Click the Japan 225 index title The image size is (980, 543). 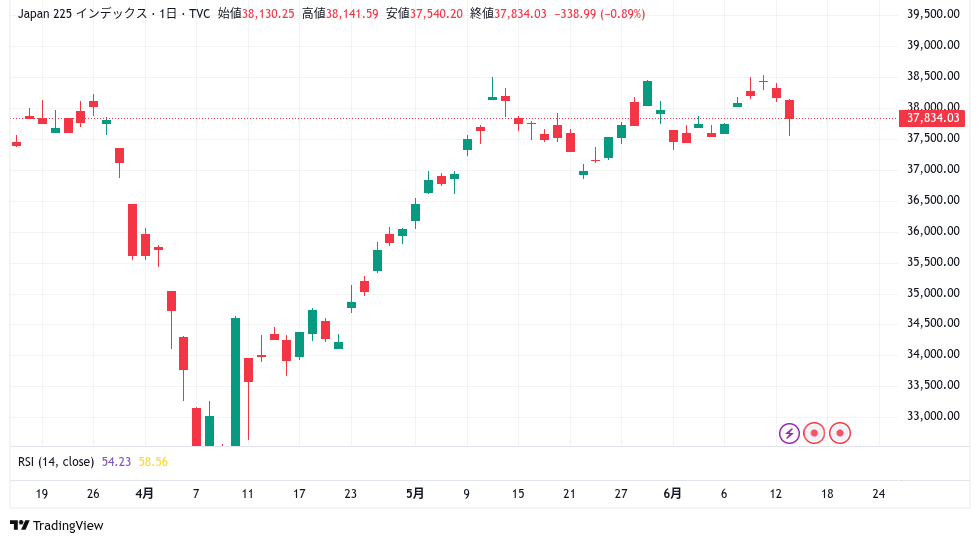click(x=114, y=14)
